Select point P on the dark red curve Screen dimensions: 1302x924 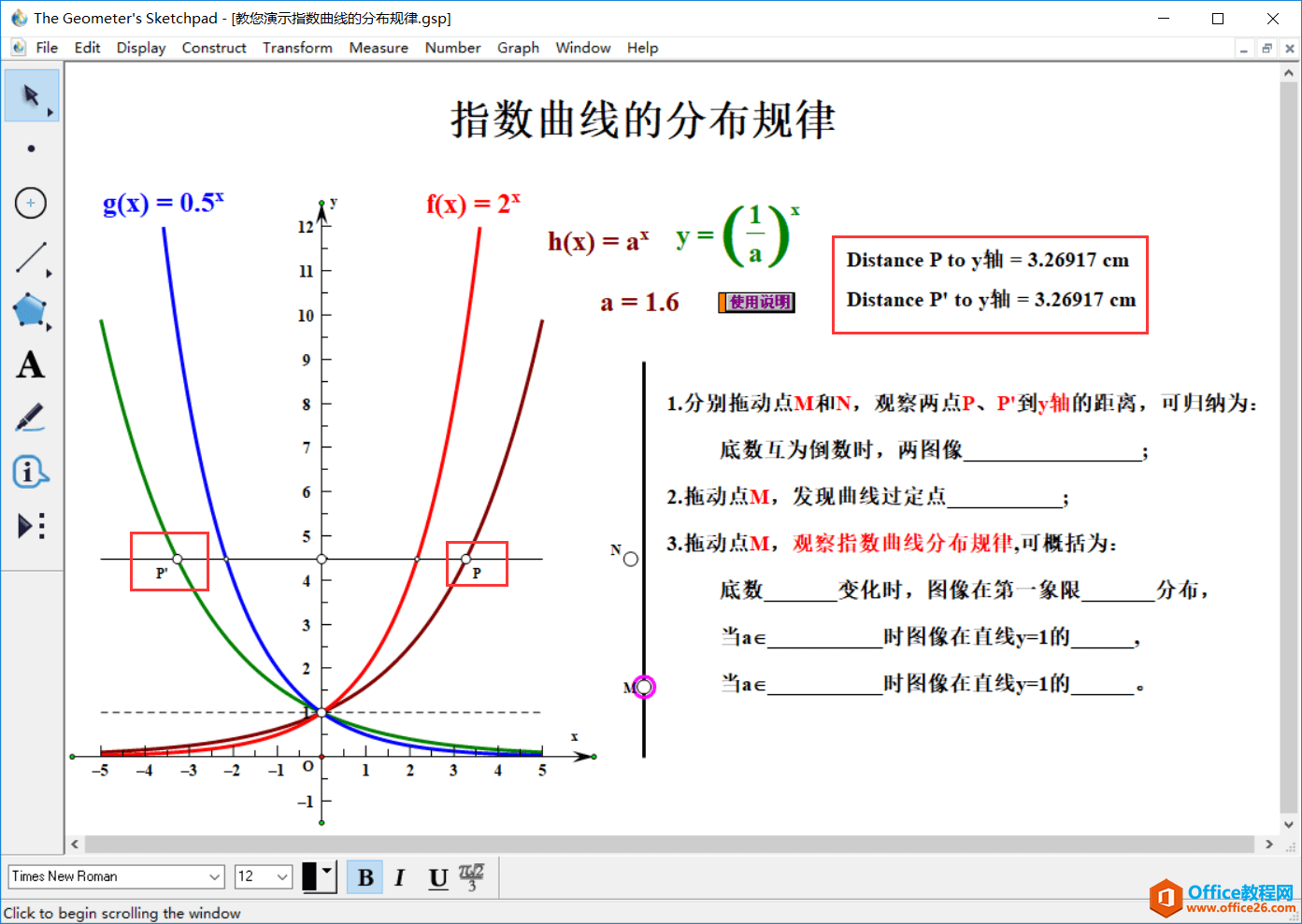(466, 559)
